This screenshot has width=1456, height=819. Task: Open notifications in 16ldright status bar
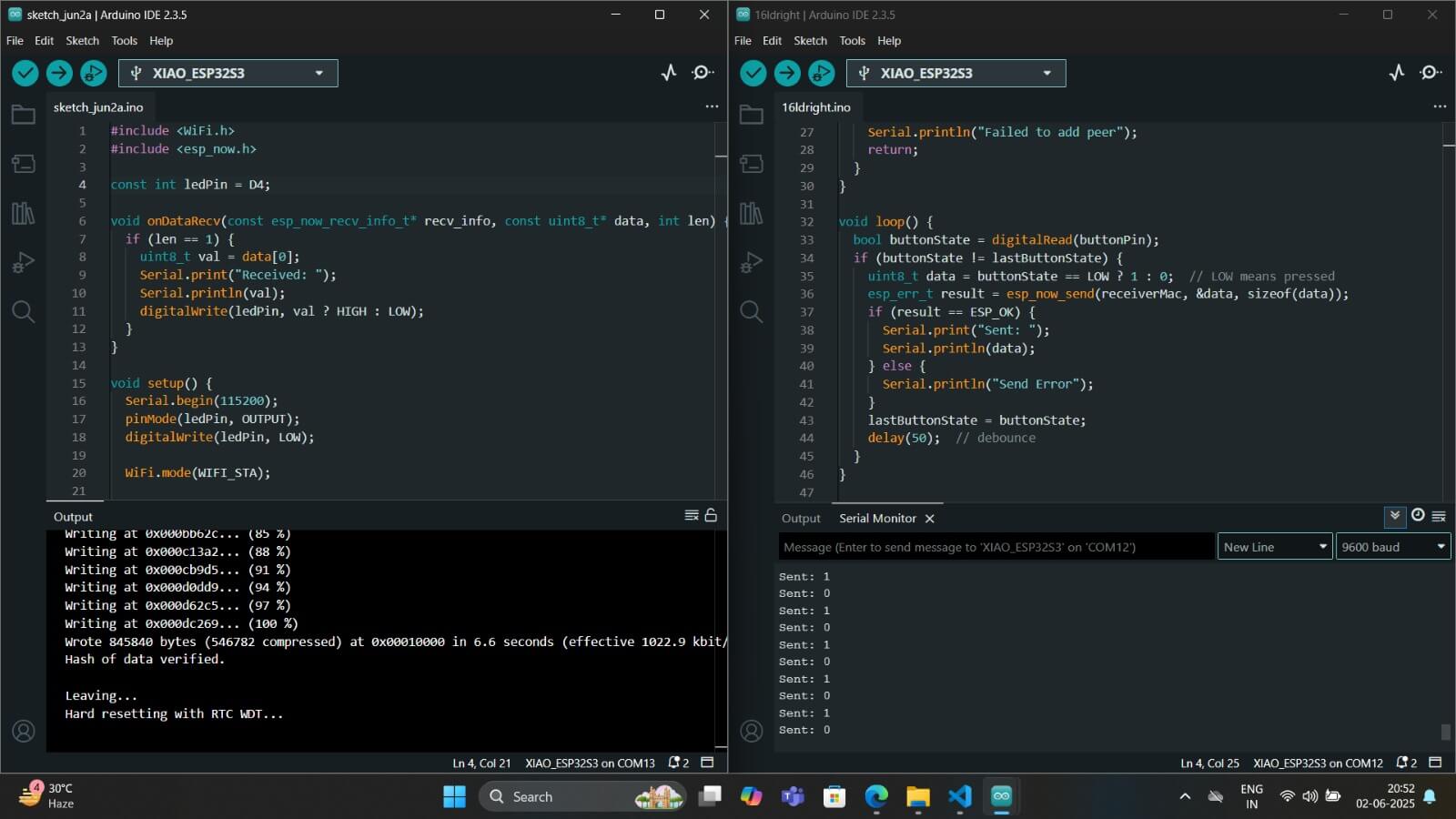pos(1407,763)
